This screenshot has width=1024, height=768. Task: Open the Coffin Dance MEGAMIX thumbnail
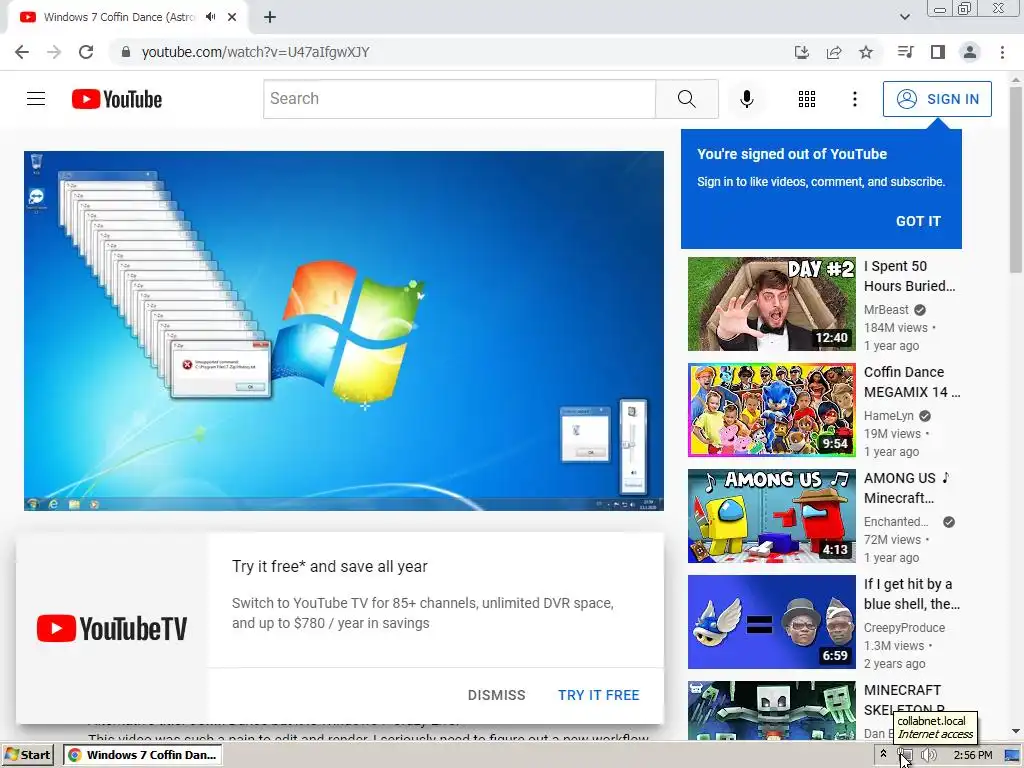(x=771, y=409)
